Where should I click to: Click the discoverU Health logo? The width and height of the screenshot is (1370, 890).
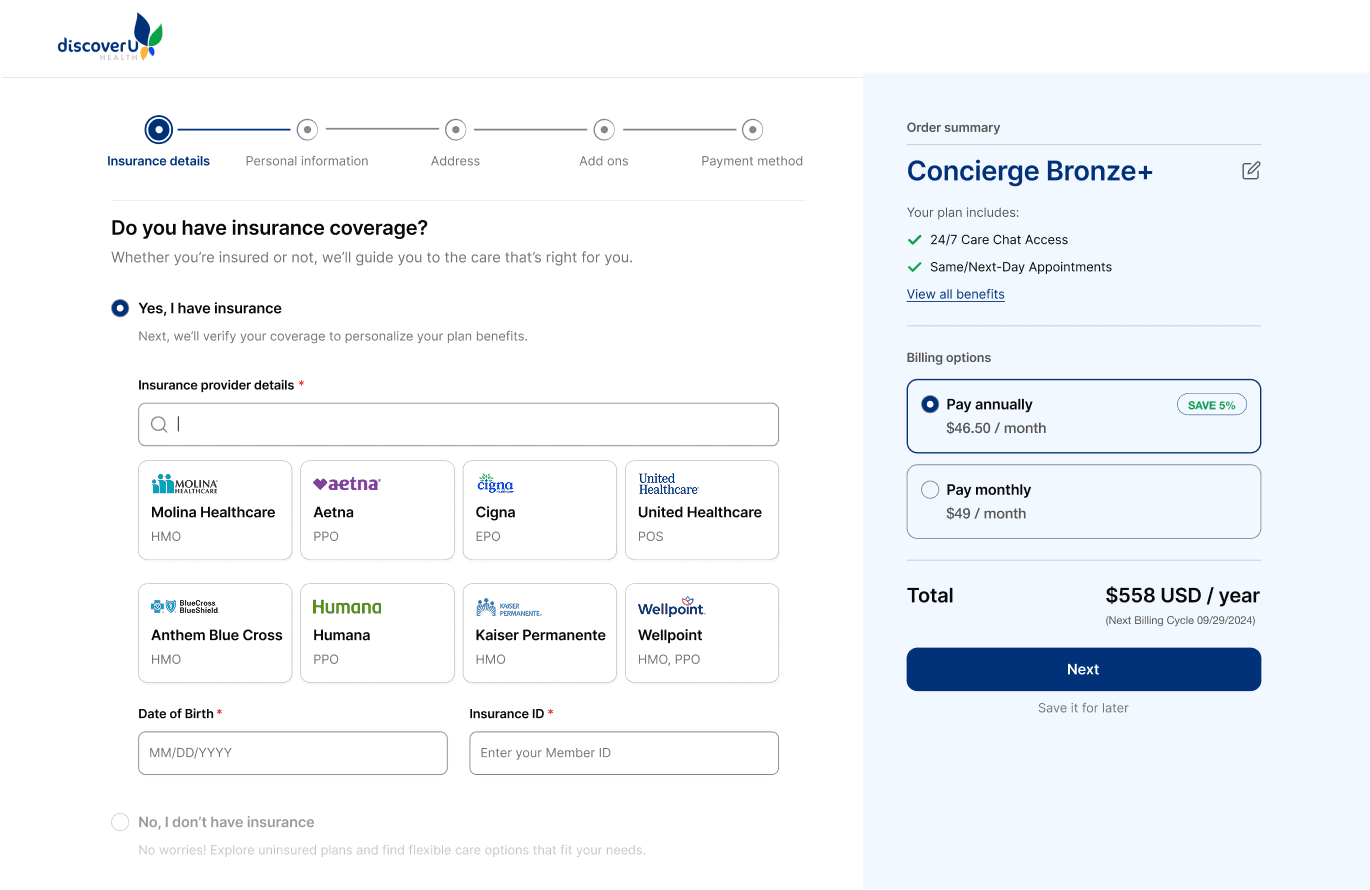coord(109,38)
